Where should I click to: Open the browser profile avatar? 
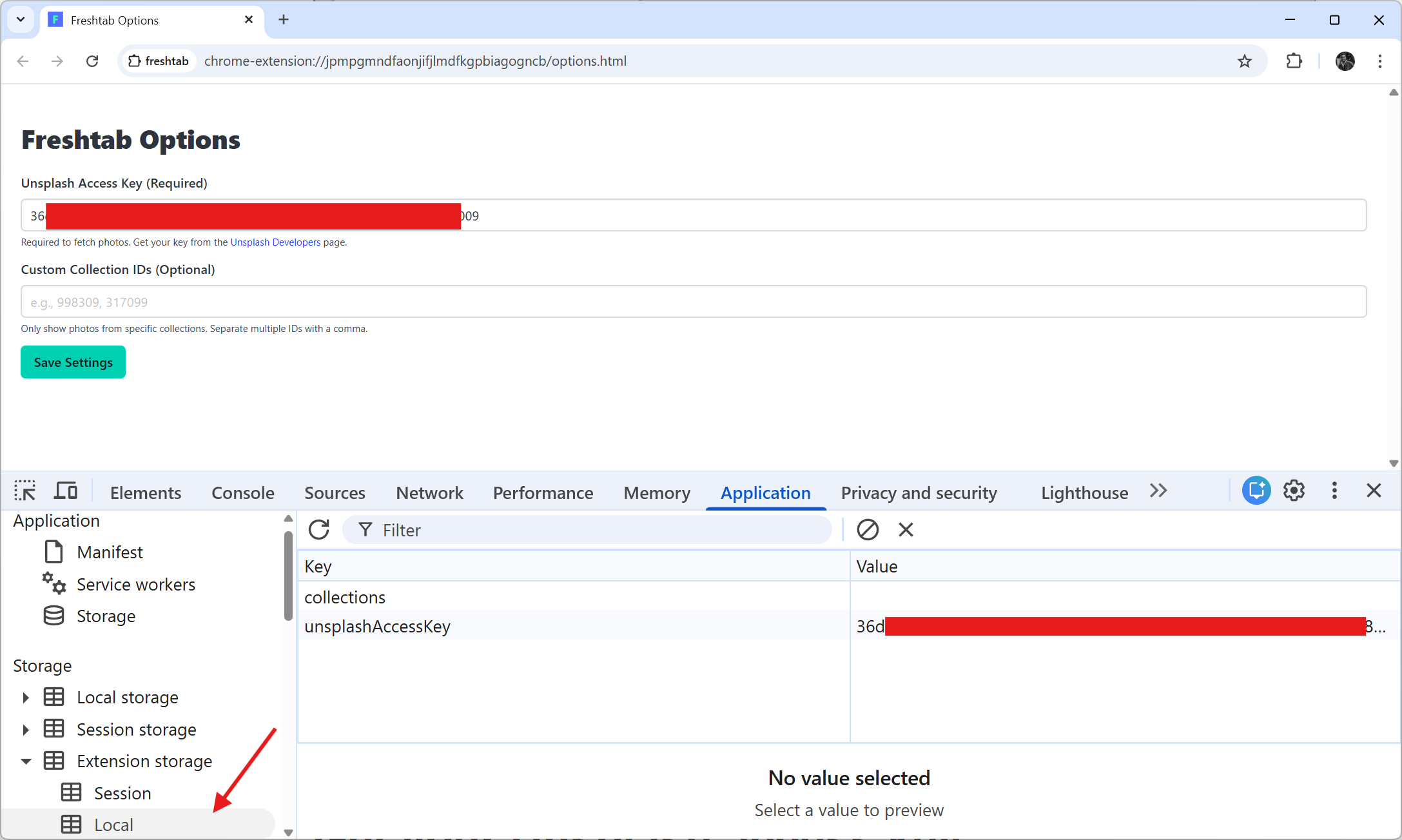pyautogui.click(x=1345, y=61)
